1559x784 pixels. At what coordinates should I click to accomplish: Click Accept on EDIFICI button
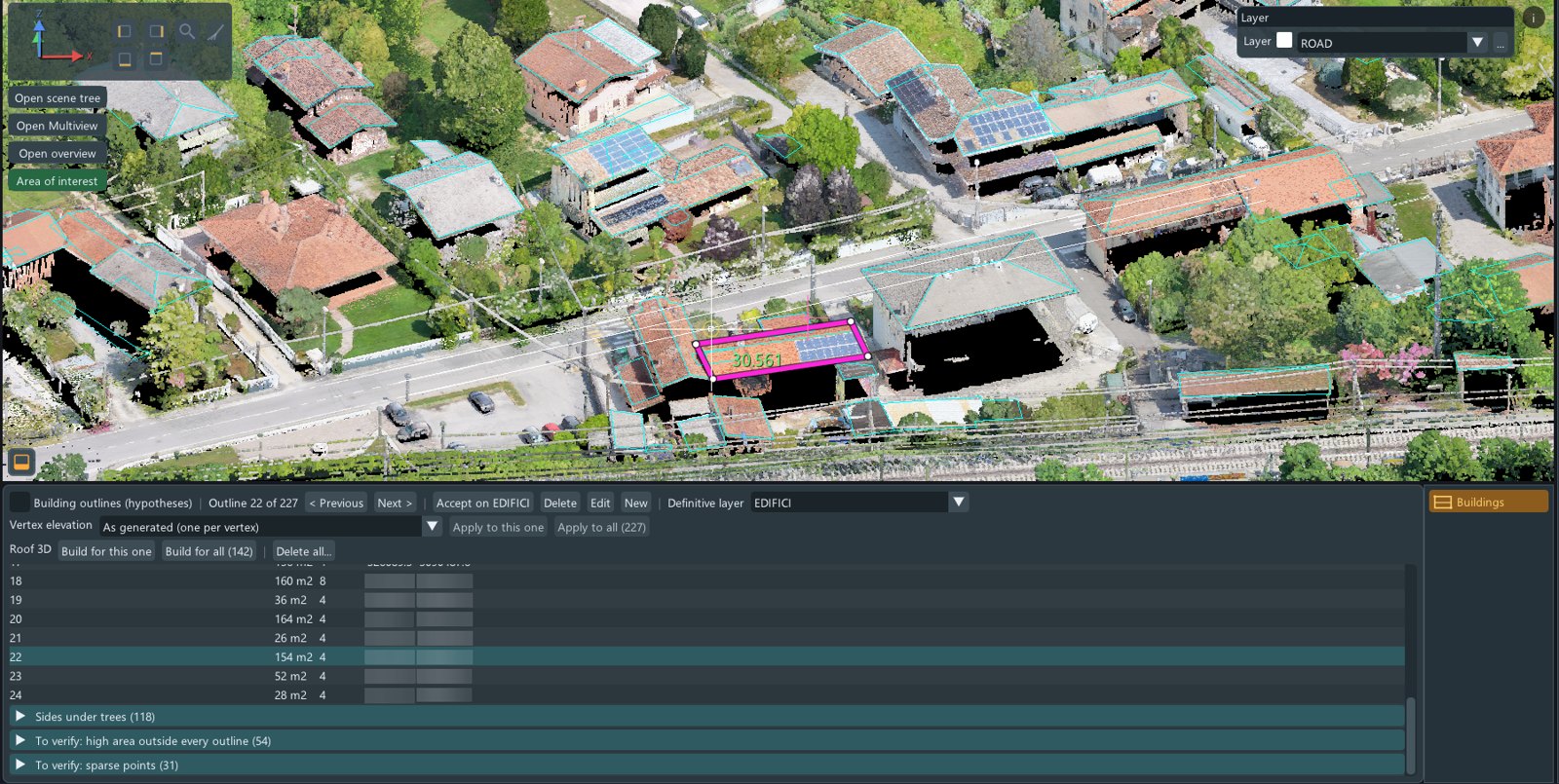click(482, 503)
